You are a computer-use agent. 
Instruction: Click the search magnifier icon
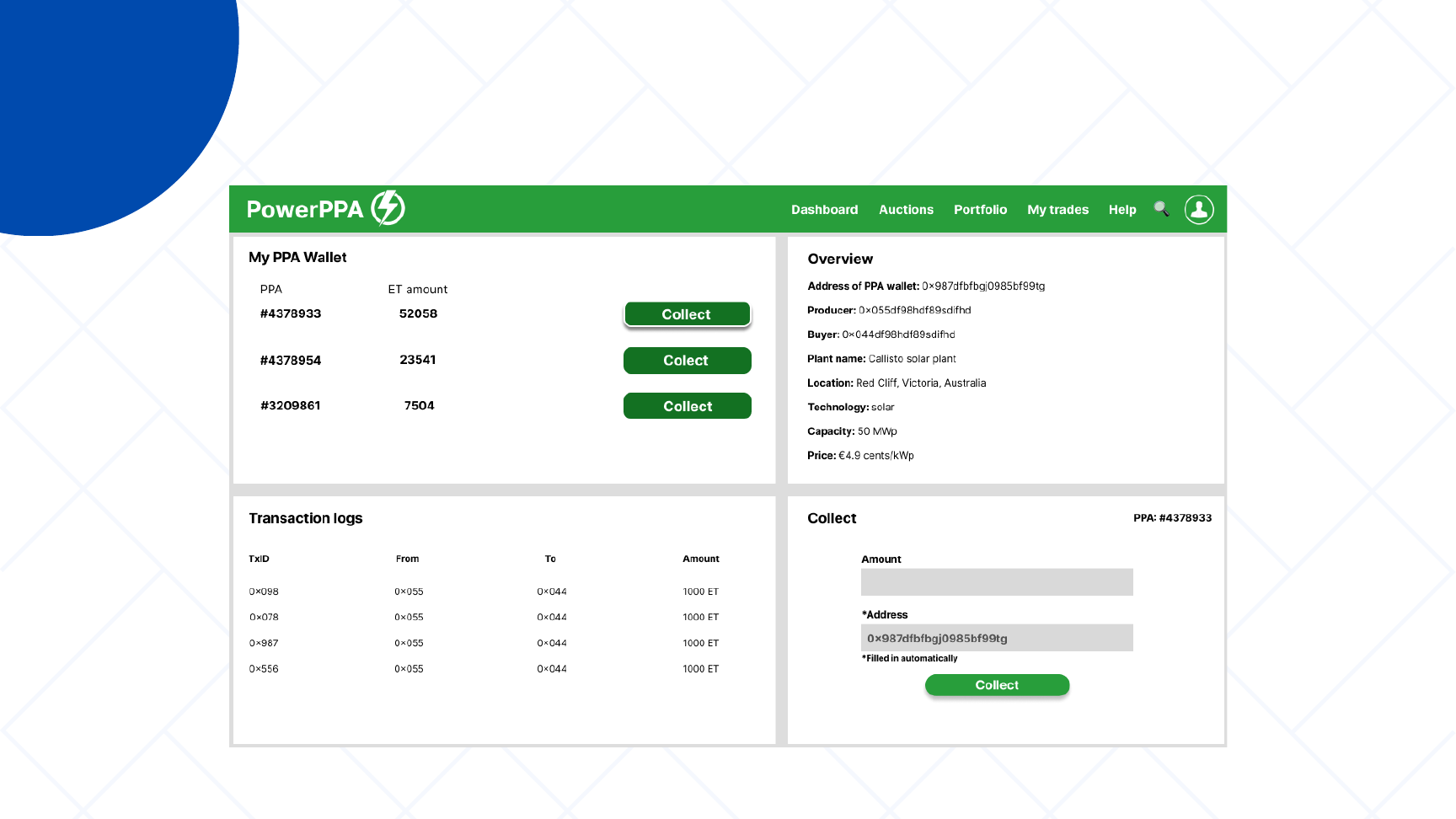(1161, 209)
